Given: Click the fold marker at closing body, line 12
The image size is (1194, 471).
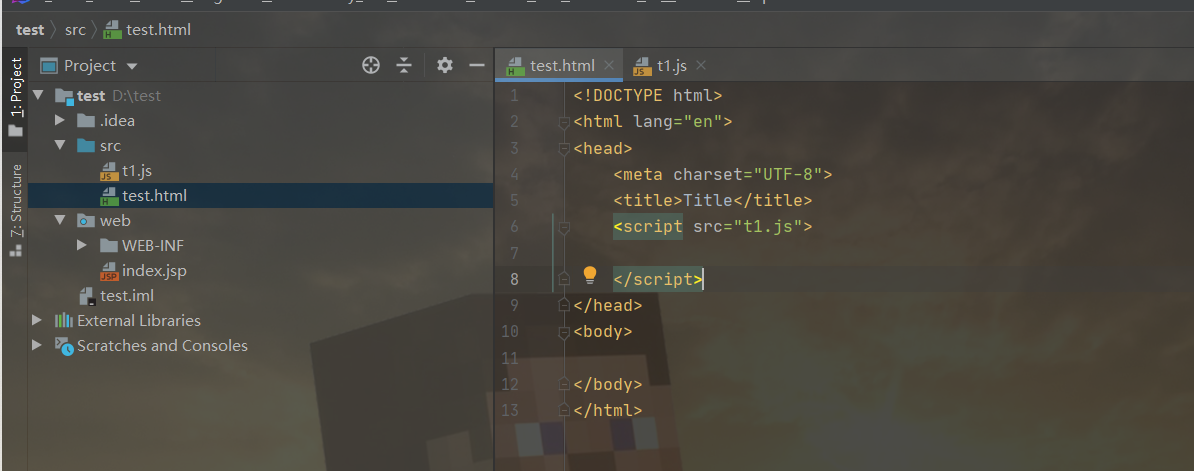Looking at the screenshot, I should point(564,384).
